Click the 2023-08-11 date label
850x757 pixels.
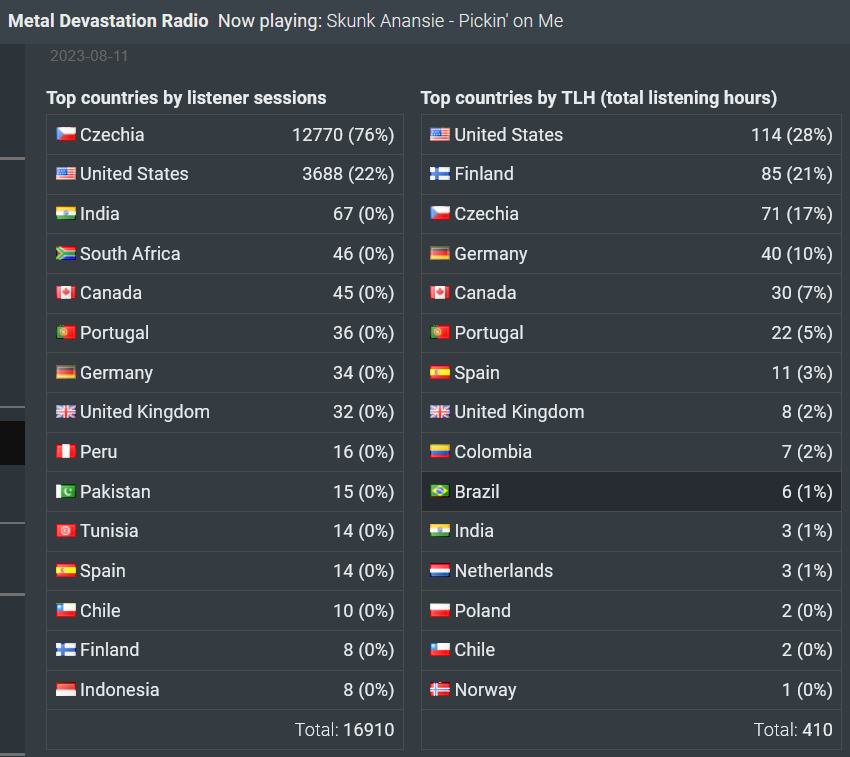tap(89, 56)
